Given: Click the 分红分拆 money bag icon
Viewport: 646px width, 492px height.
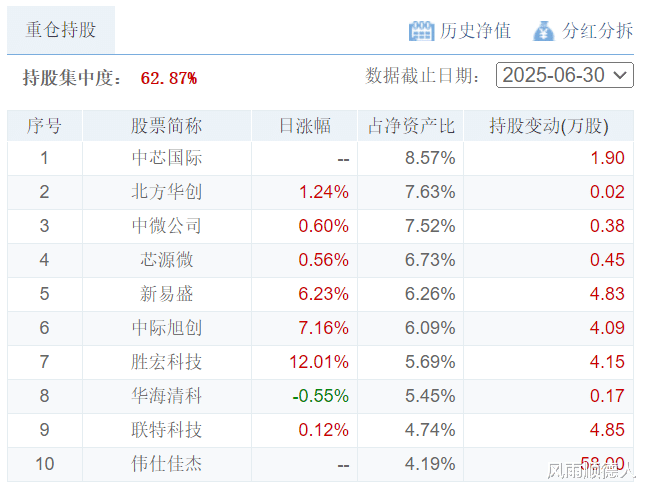Looking at the screenshot, I should pyautogui.click(x=543, y=31).
